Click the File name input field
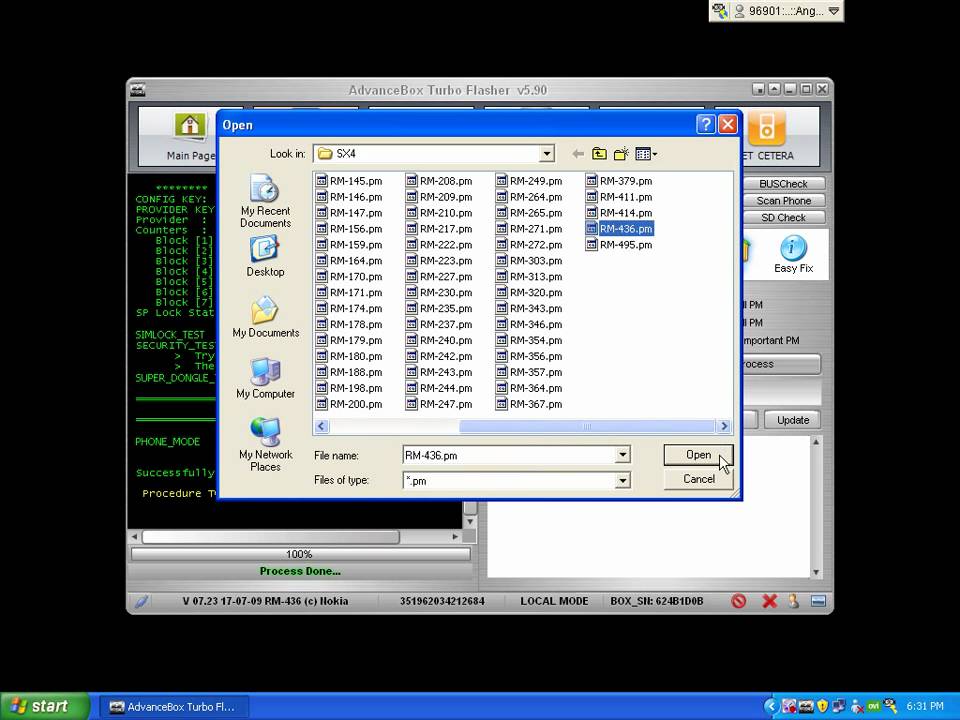The width and height of the screenshot is (960, 720). coord(509,455)
